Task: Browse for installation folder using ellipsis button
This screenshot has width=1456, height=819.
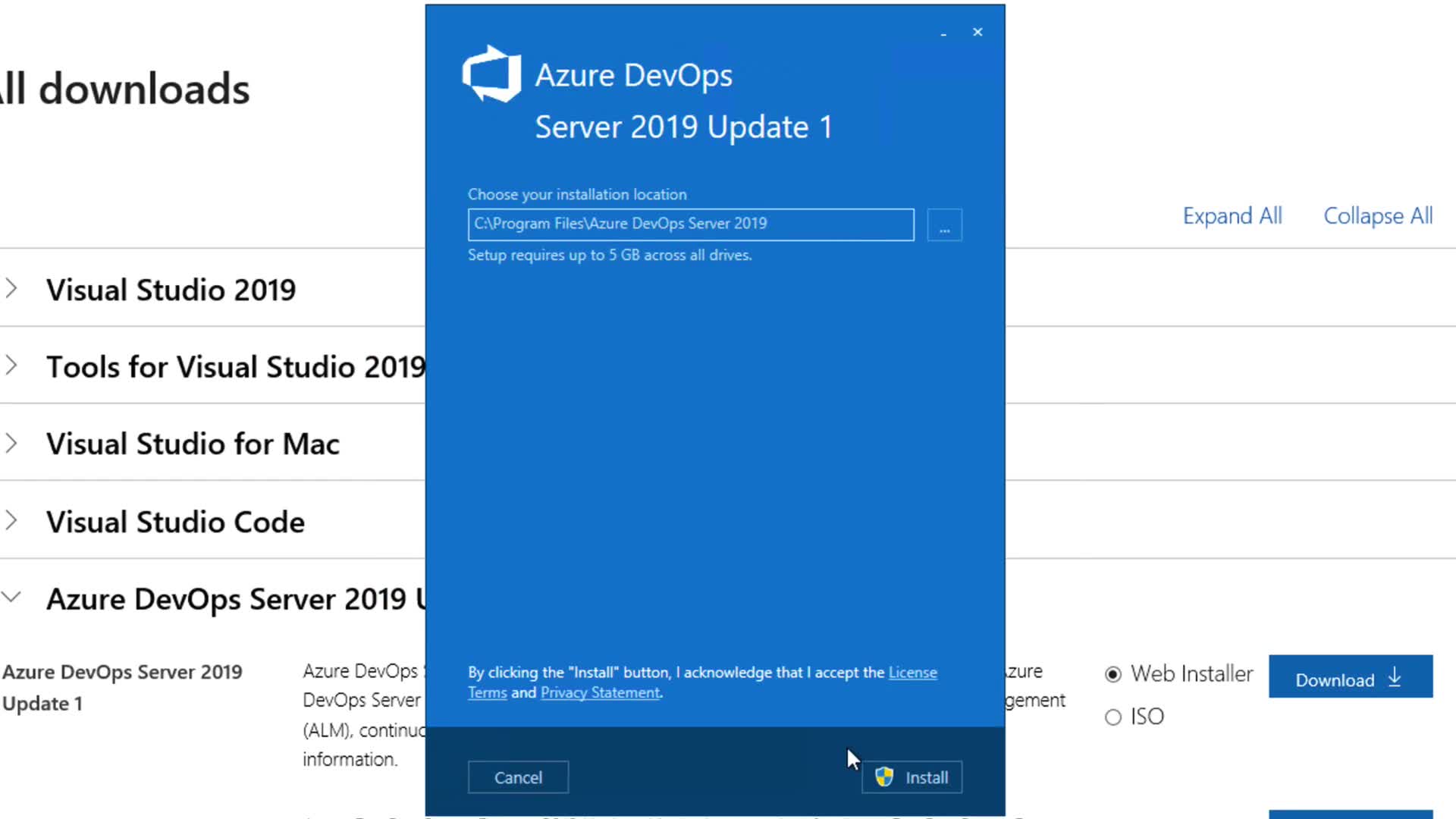Action: (x=944, y=225)
